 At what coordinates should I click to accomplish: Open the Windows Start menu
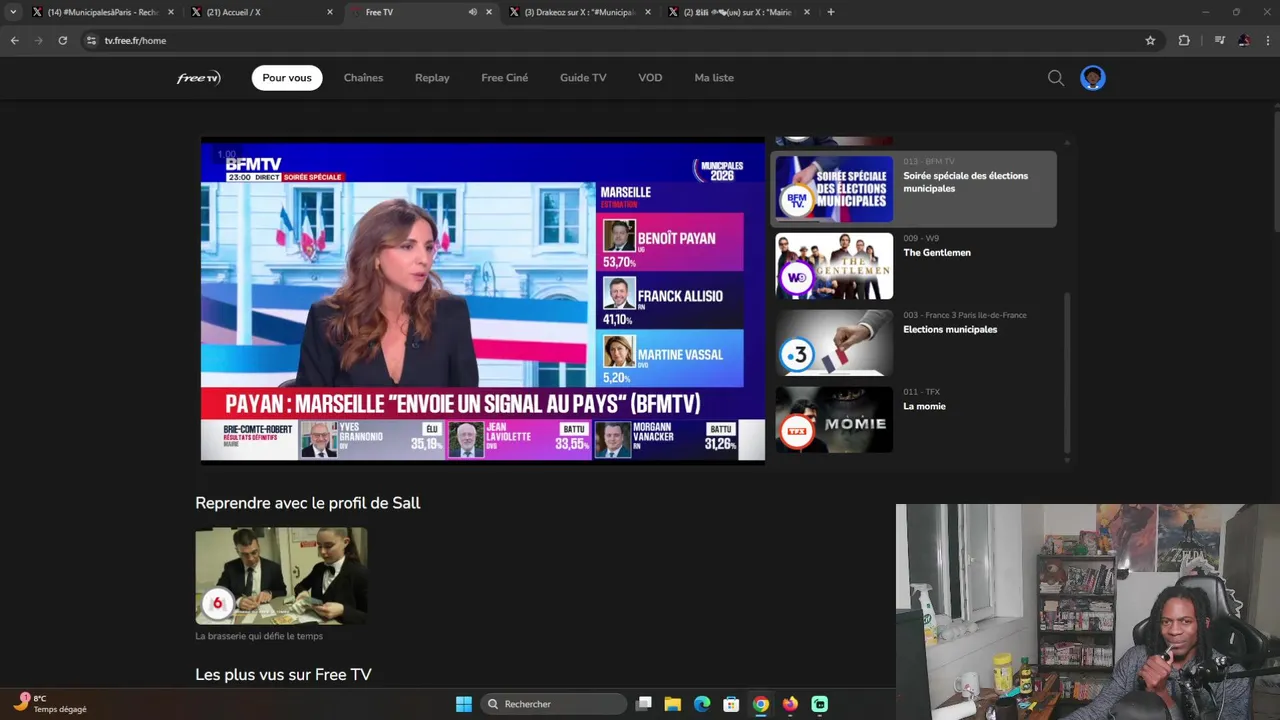(464, 704)
